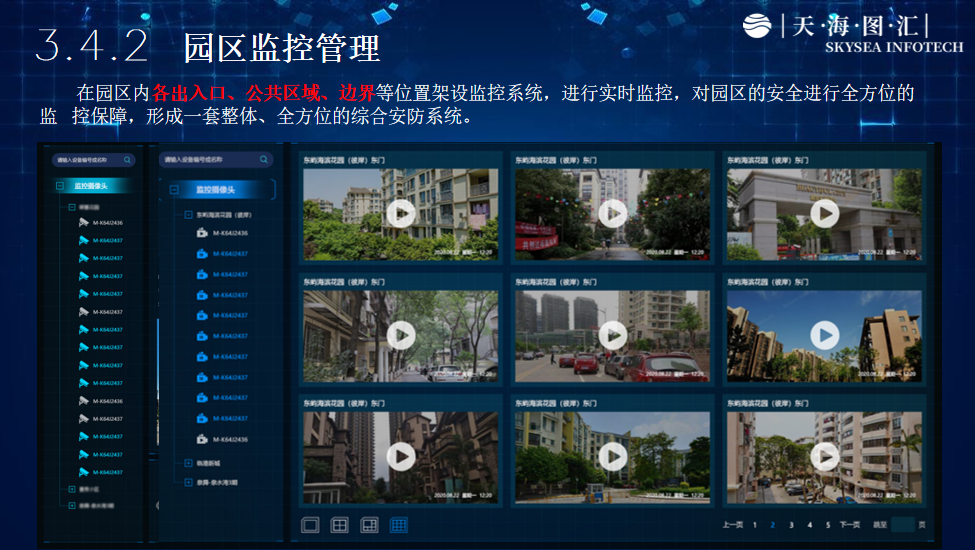Collapse the 监控摄像头 node in right panel
The height and width of the screenshot is (550, 975).
point(175,190)
